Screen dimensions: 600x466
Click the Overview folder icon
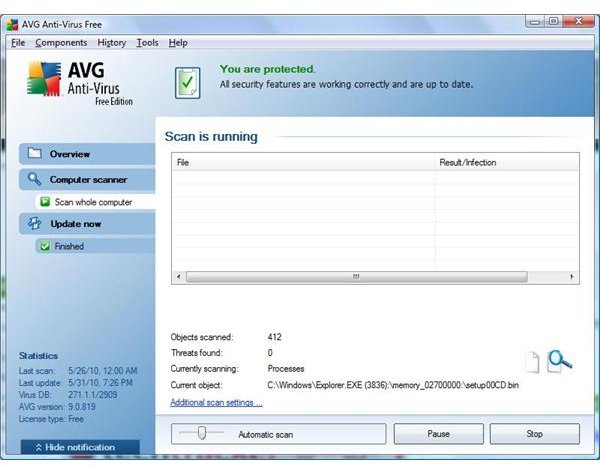tap(34, 153)
